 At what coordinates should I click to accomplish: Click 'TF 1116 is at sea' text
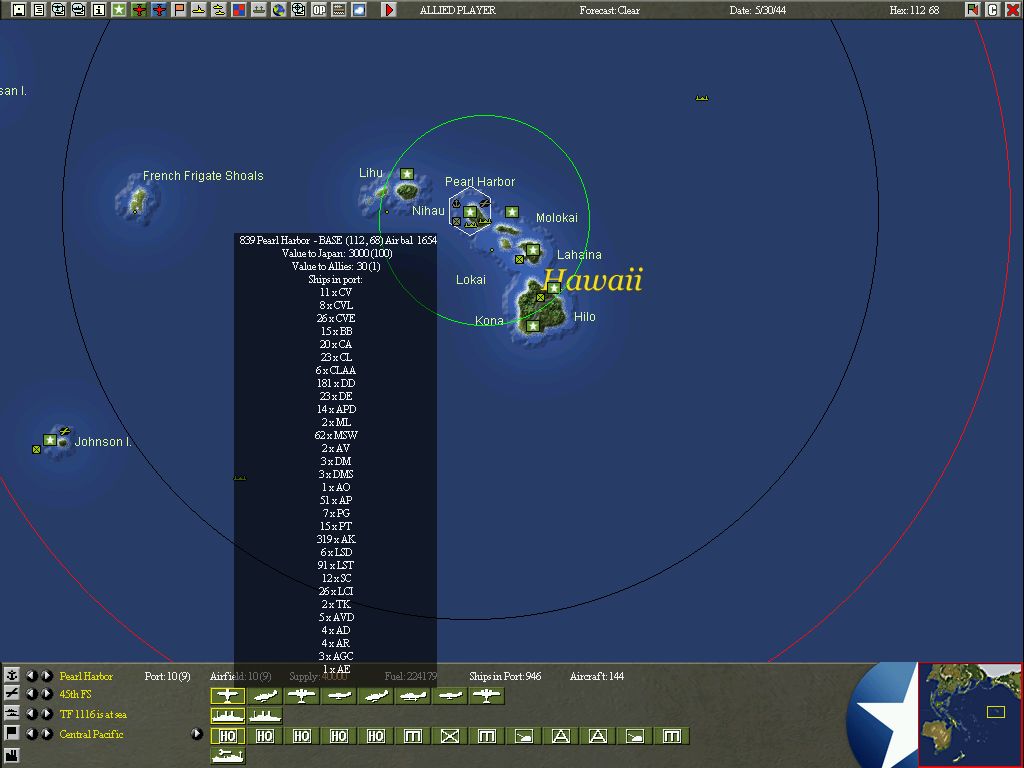tap(93, 714)
